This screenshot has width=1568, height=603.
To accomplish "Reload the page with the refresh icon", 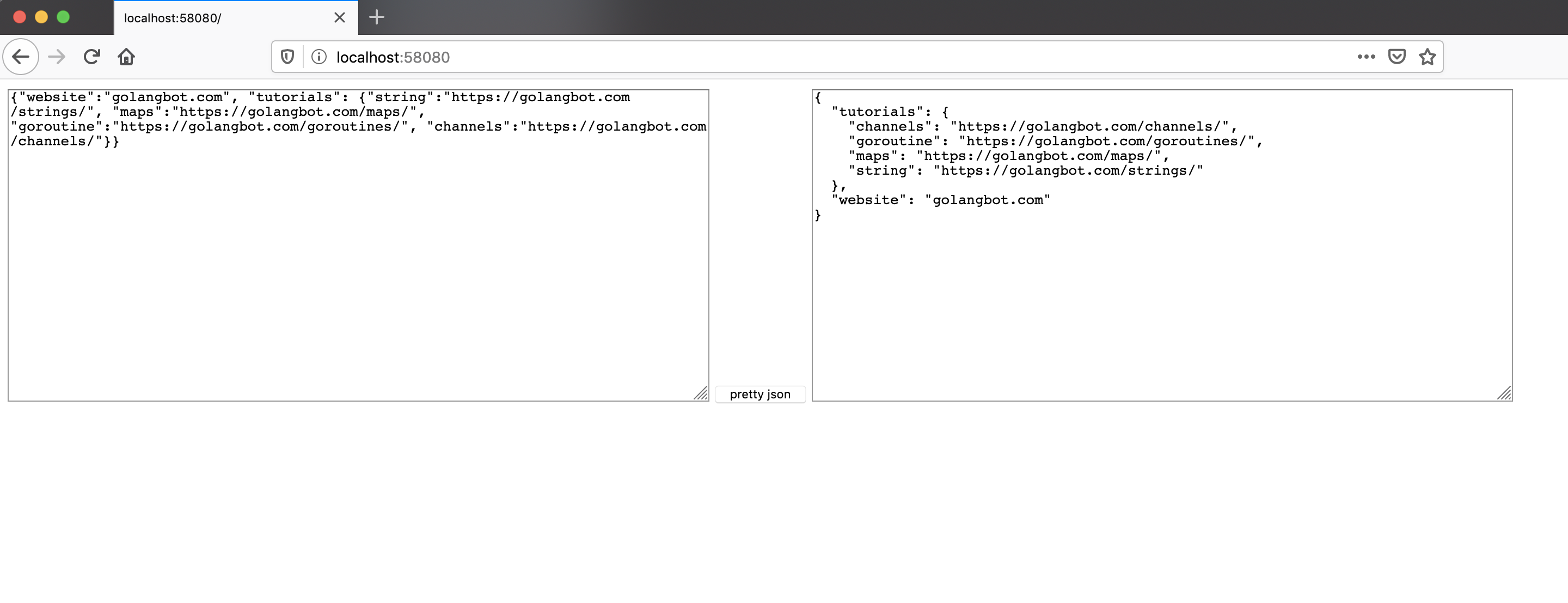I will pos(92,57).
